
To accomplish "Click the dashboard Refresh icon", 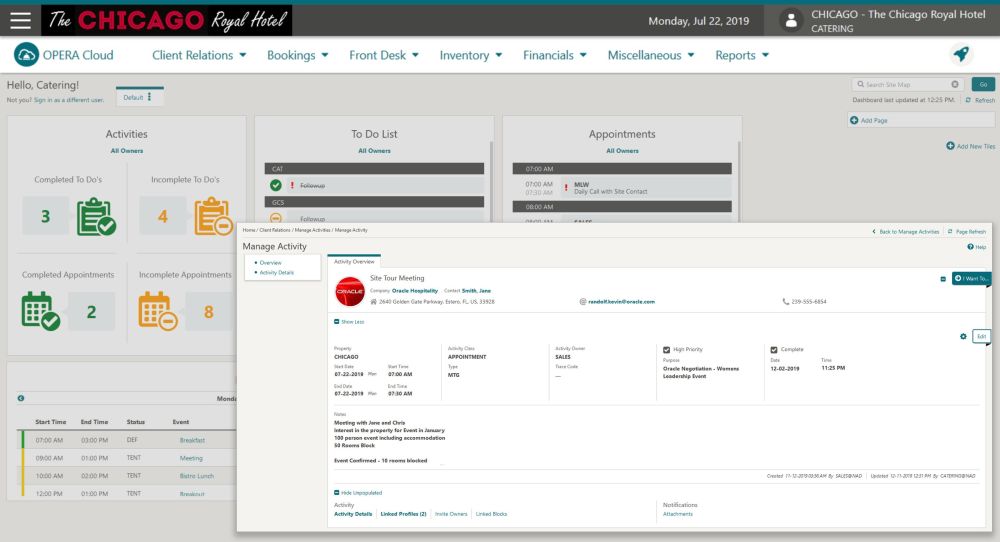I will click(x=968, y=100).
